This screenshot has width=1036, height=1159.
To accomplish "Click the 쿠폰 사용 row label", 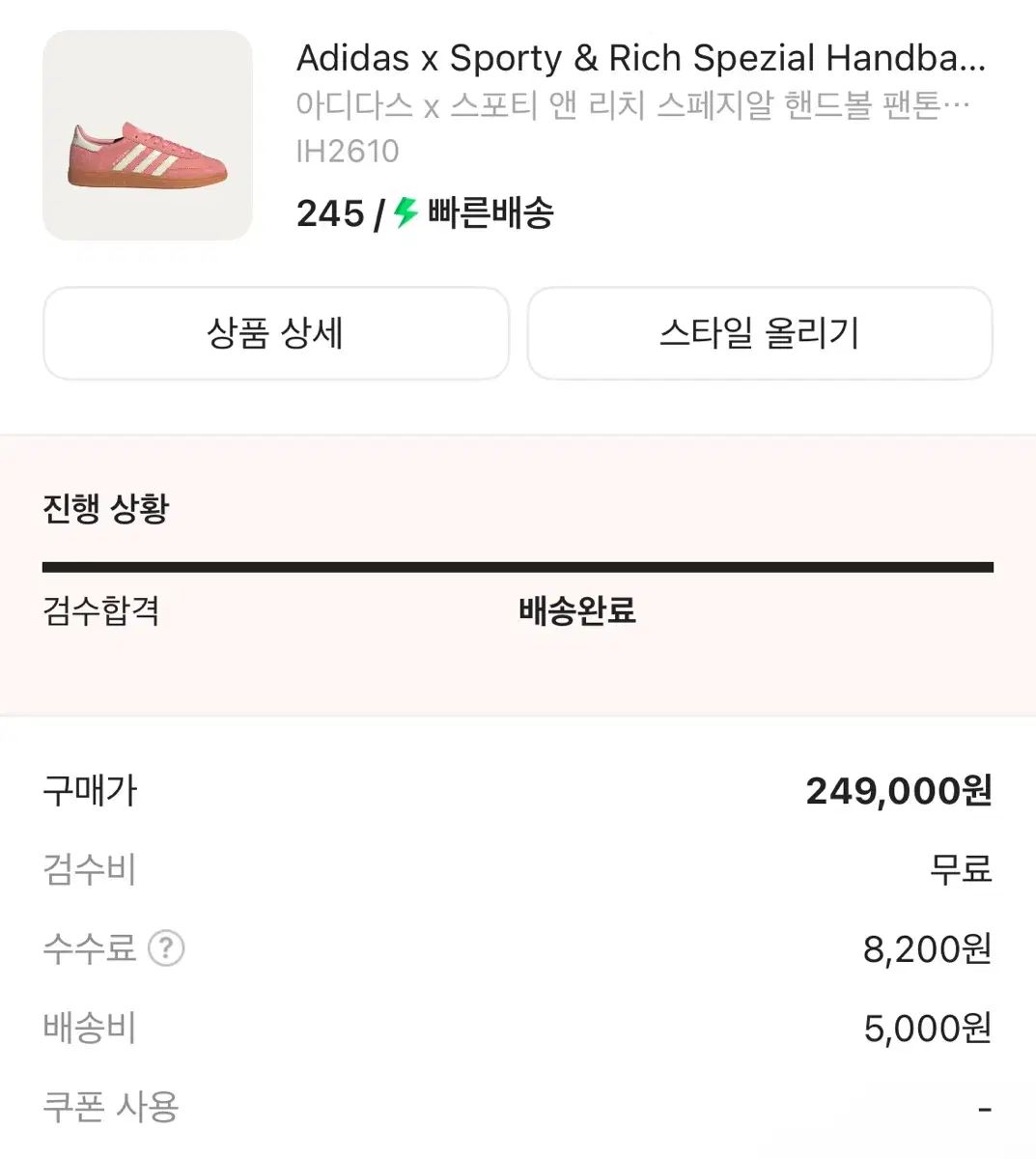I will point(111,1107).
